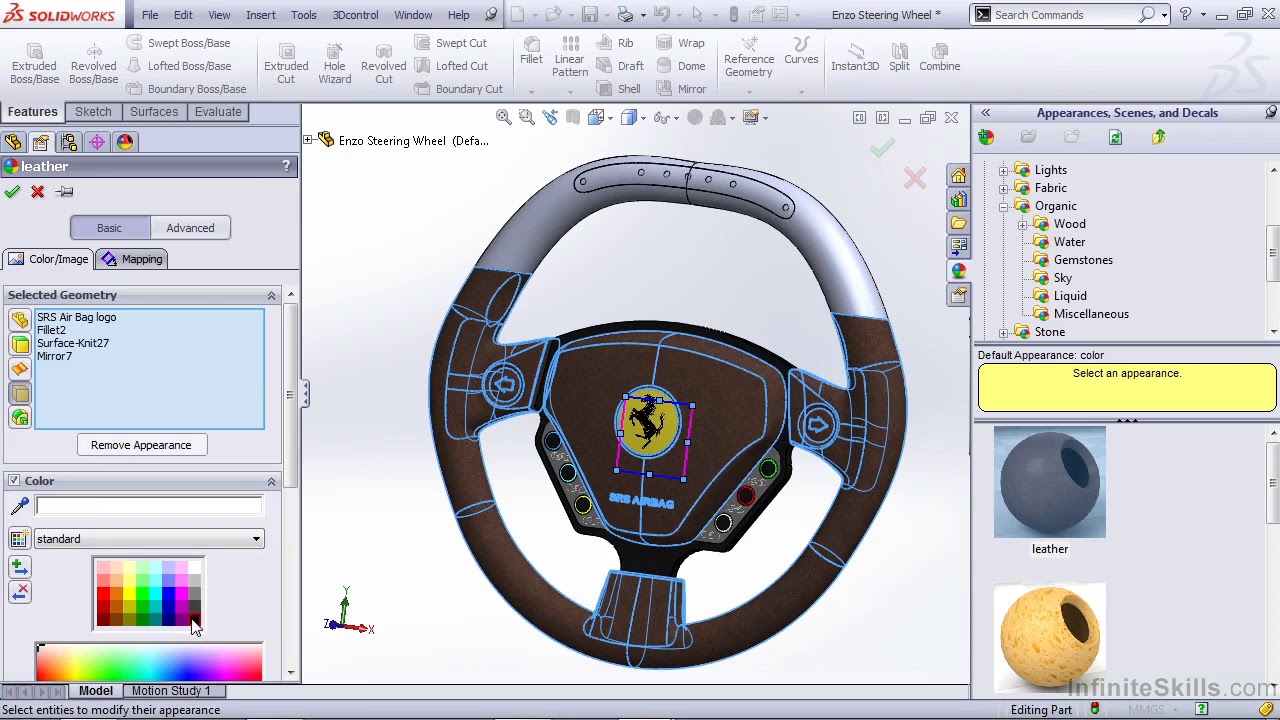This screenshot has height=720, width=1280.
Task: Open Reference Geometry tools
Action: point(749,57)
